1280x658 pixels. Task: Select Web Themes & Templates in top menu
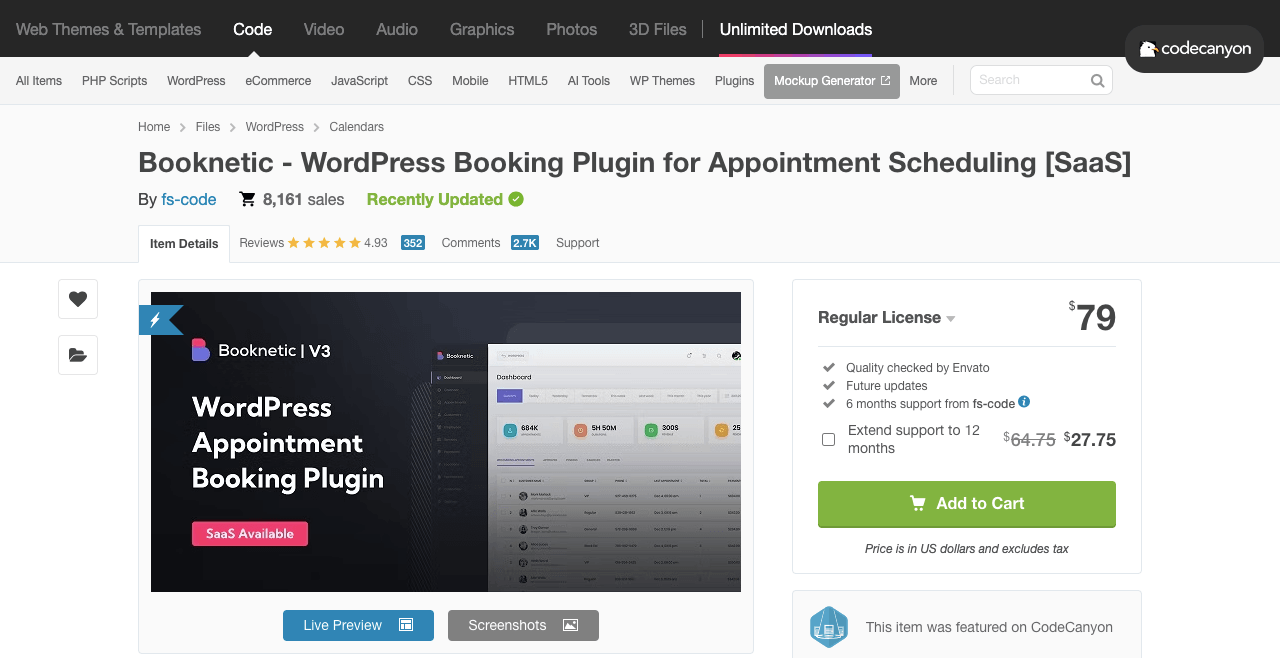click(x=108, y=29)
